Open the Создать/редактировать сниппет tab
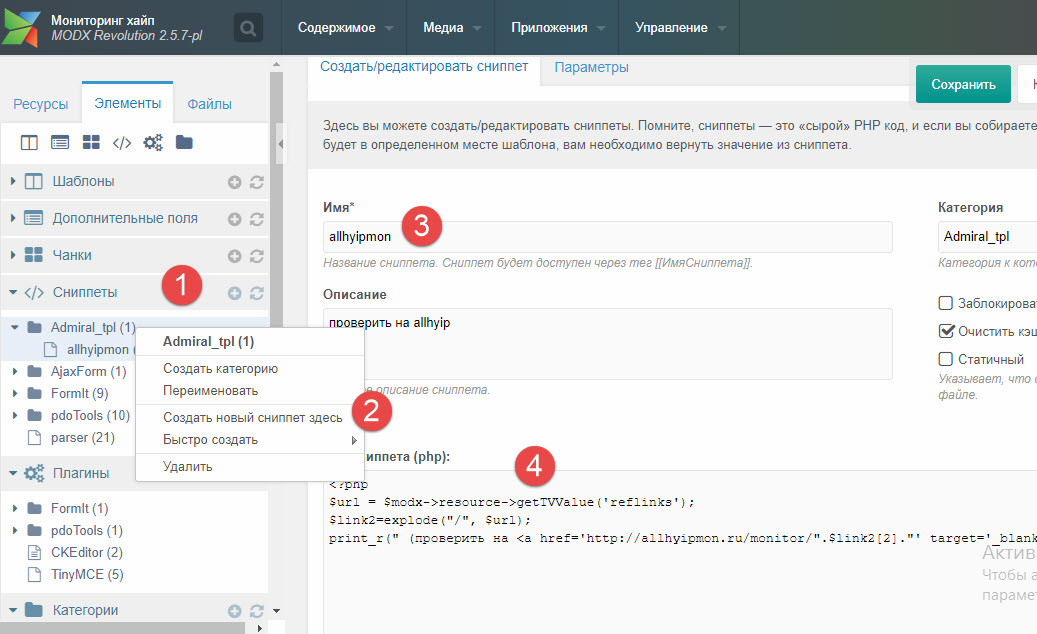 424,67
